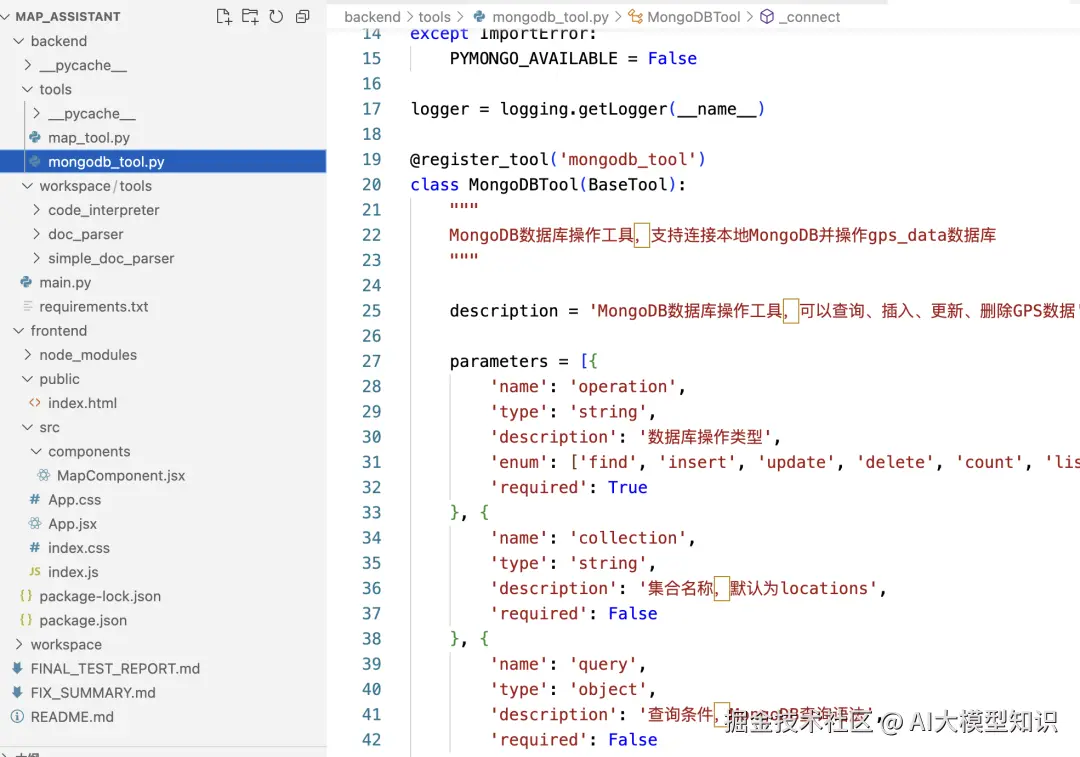This screenshot has height=757, width=1080.
Task: Open MapComponent.jsx file
Action: tap(121, 475)
